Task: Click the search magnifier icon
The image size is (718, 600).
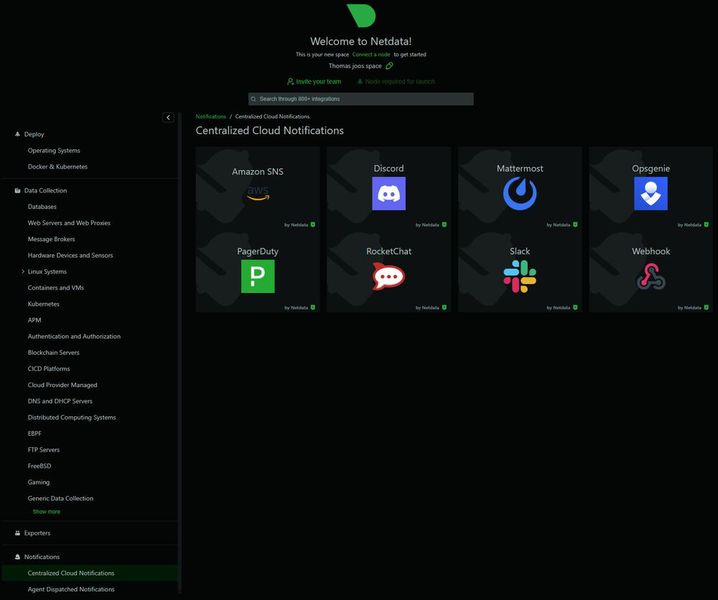Action: pos(253,99)
